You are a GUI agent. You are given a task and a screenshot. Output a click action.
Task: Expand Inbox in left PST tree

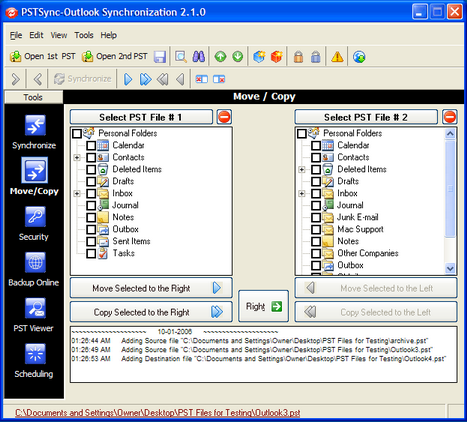(x=77, y=193)
